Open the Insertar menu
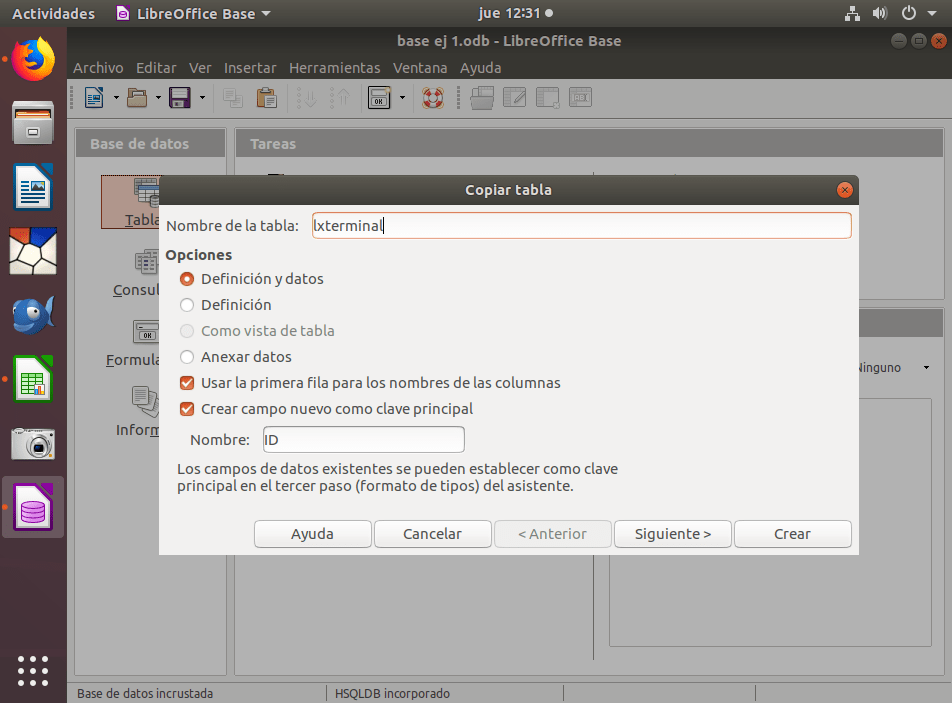This screenshot has width=952, height=703. pos(250,68)
